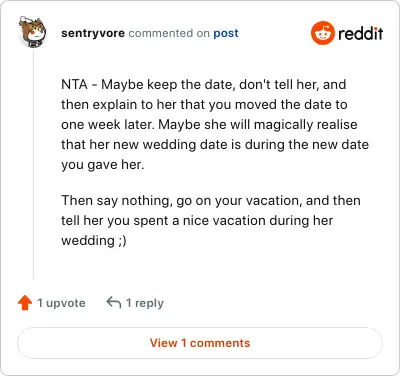Screen dimensions: 400x376
Task: Click the vertical comment thread line
Action: [x=34, y=163]
